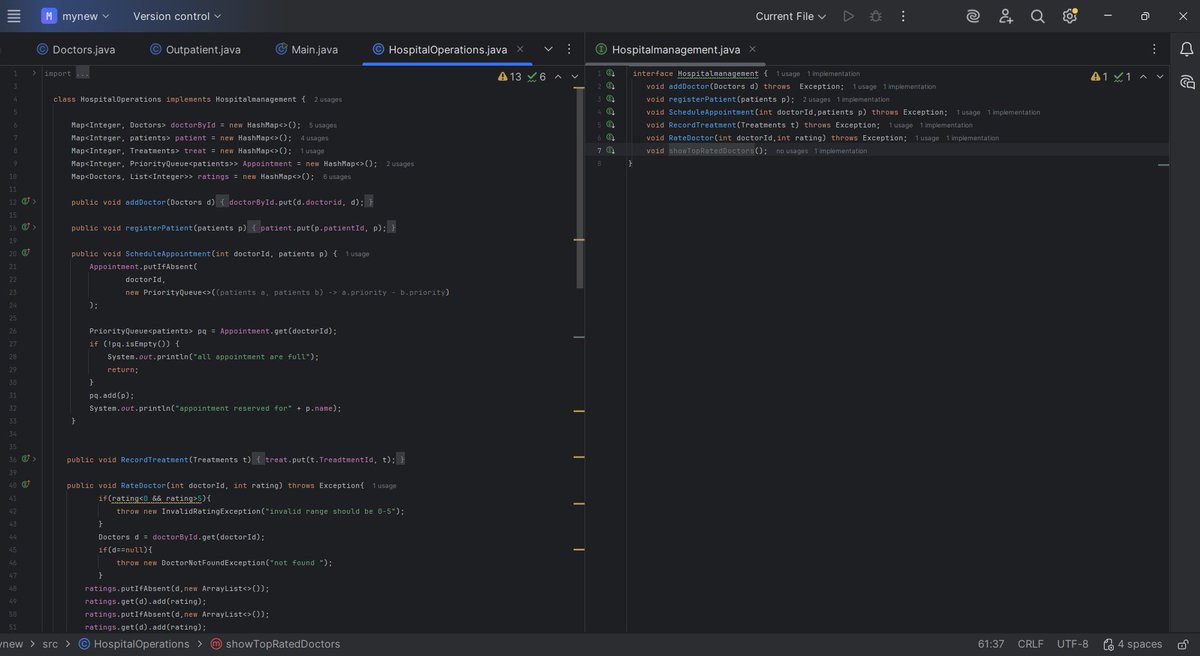Click implemented gutter icon on interface line 1
Image resolution: width=1200 pixels, height=656 pixels.
point(610,73)
